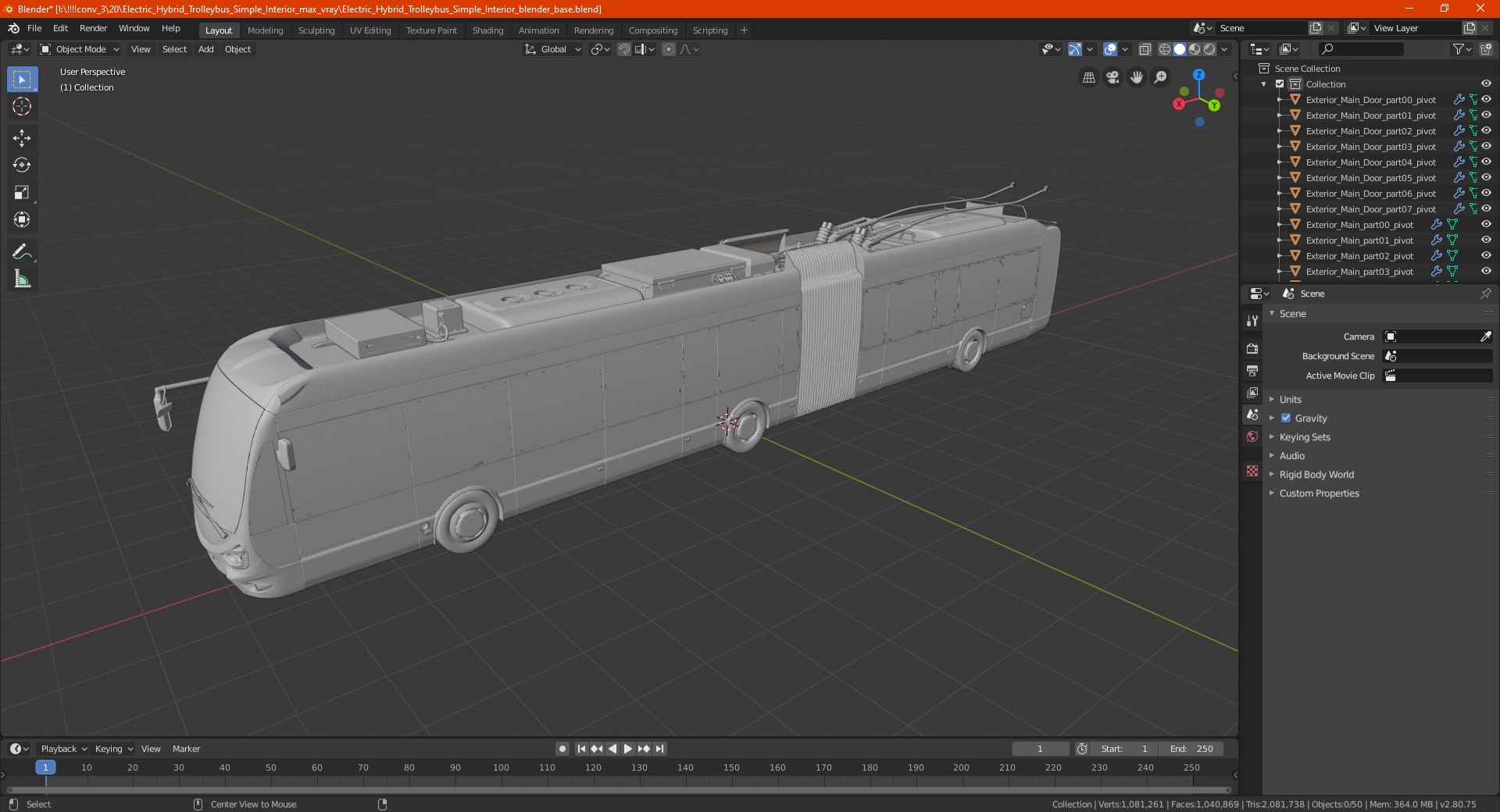Screen dimensions: 1500x812
Task: Expand Rigid Body World panel
Action: pyautogui.click(x=1316, y=474)
